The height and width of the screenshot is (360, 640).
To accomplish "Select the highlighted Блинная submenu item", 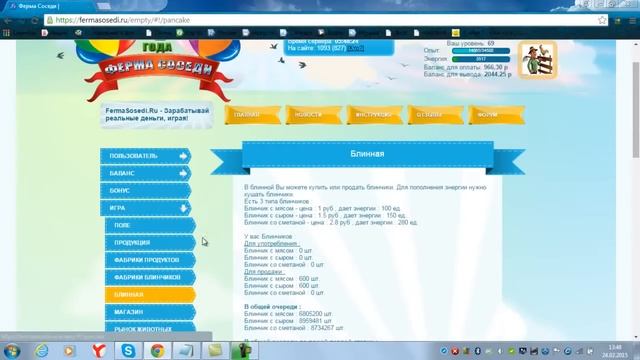I will coord(150,295).
